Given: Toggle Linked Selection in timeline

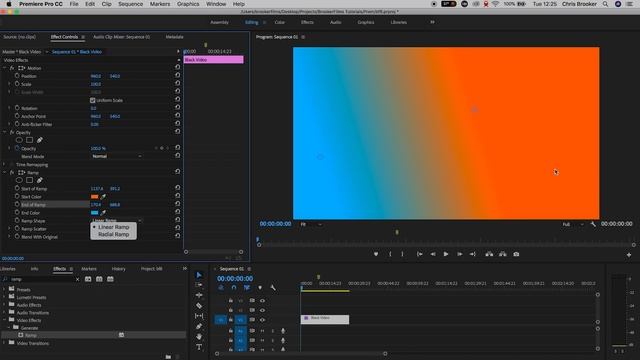Looking at the screenshot, I should [247, 288].
